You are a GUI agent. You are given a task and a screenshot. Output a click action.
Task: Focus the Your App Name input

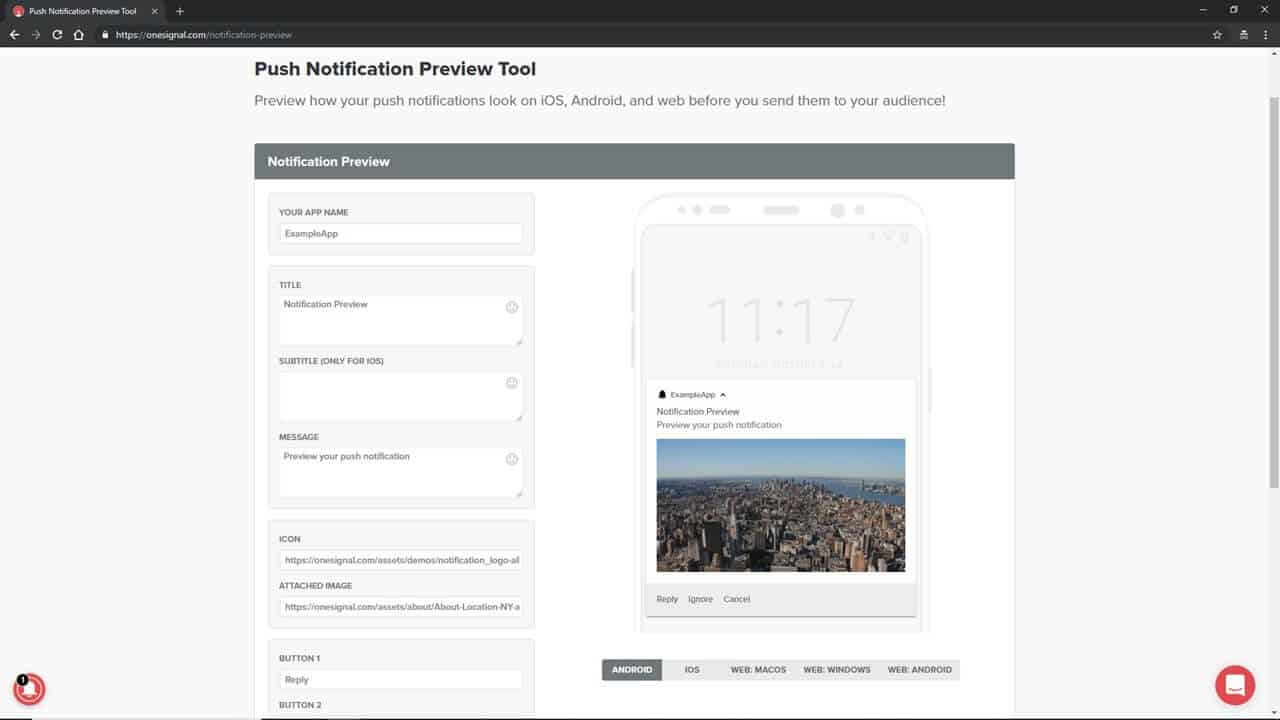(401, 233)
